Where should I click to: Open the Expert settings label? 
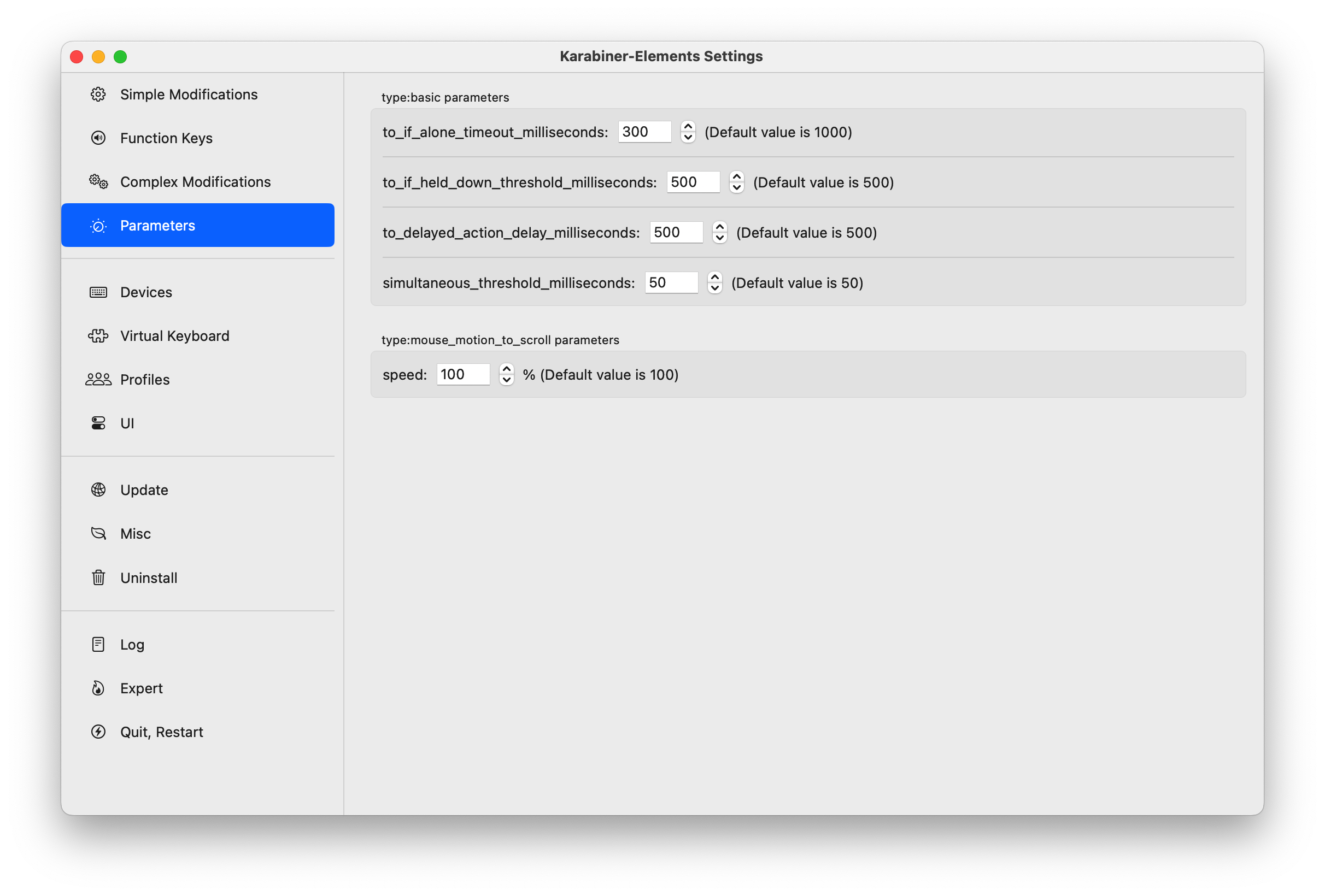[x=142, y=688]
